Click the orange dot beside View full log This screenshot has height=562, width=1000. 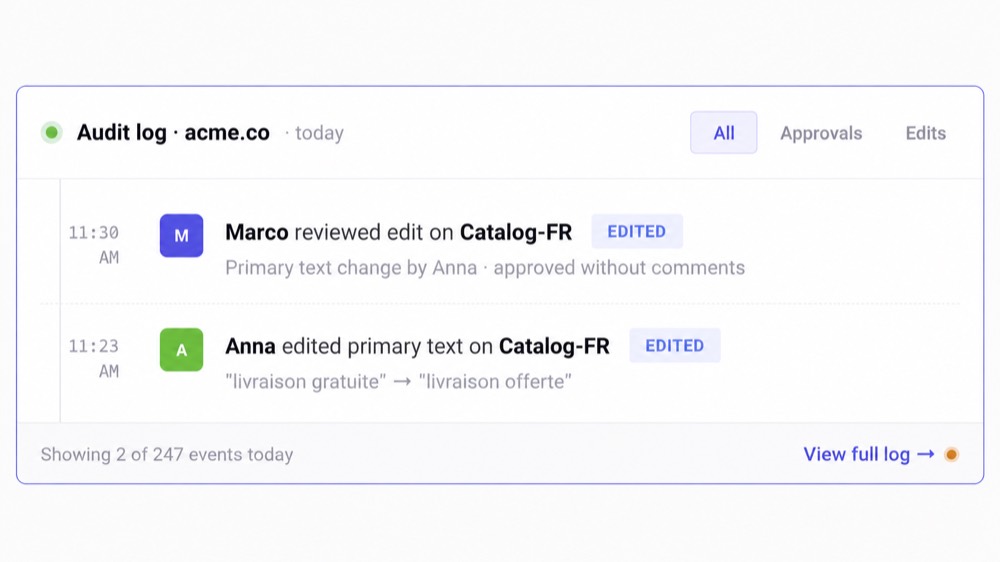coord(952,454)
